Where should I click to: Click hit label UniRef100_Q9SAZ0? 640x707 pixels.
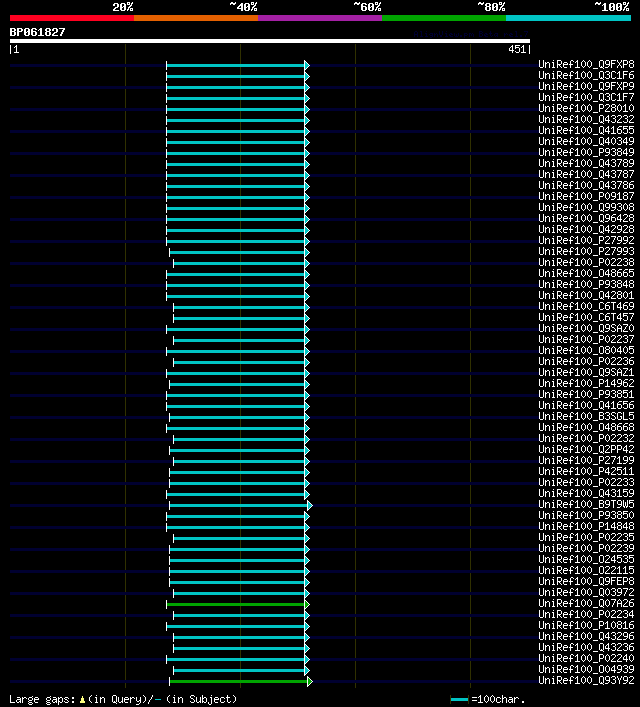click(x=586, y=328)
